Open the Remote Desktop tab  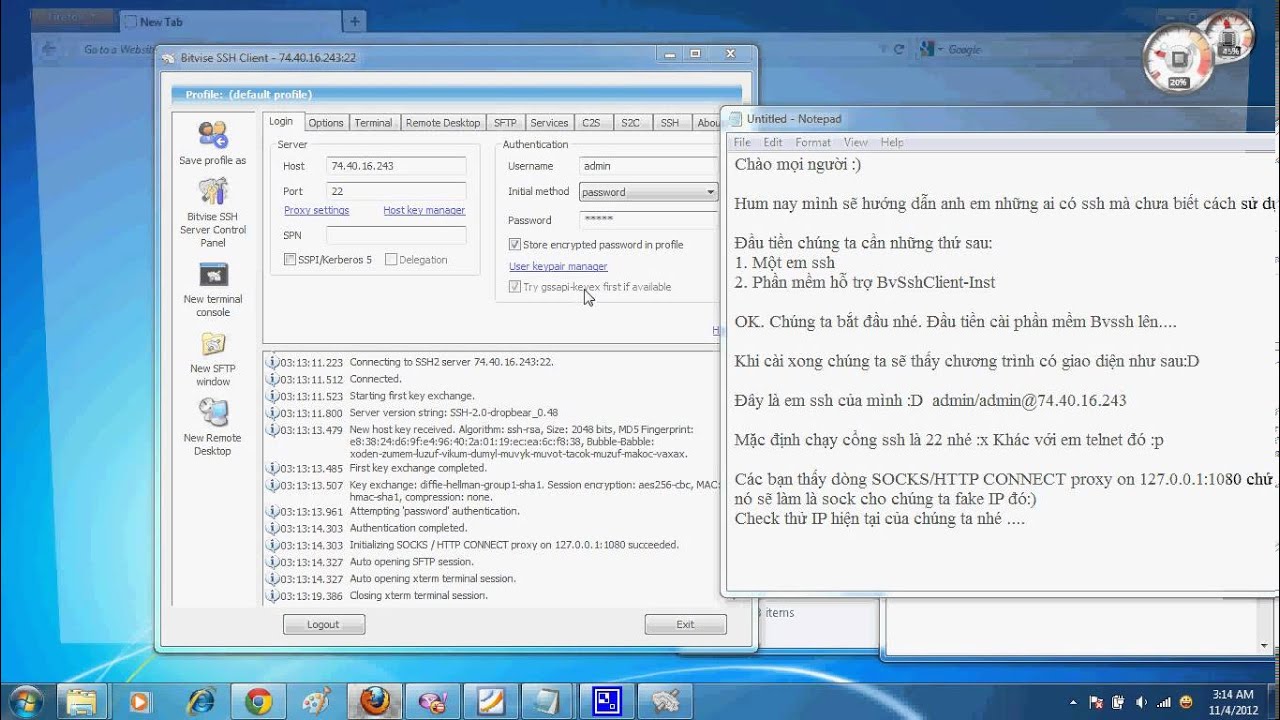(x=443, y=123)
